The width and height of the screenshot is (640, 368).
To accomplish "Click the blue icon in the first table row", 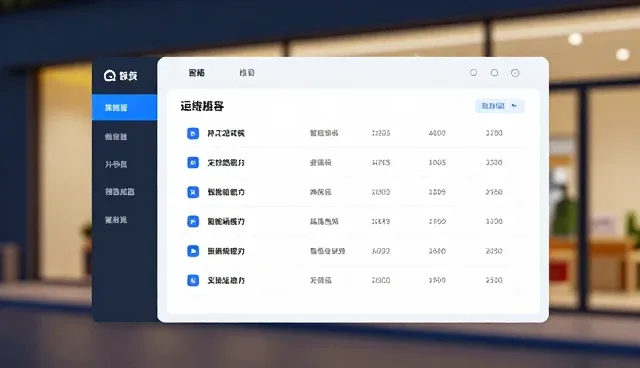I will (193, 133).
